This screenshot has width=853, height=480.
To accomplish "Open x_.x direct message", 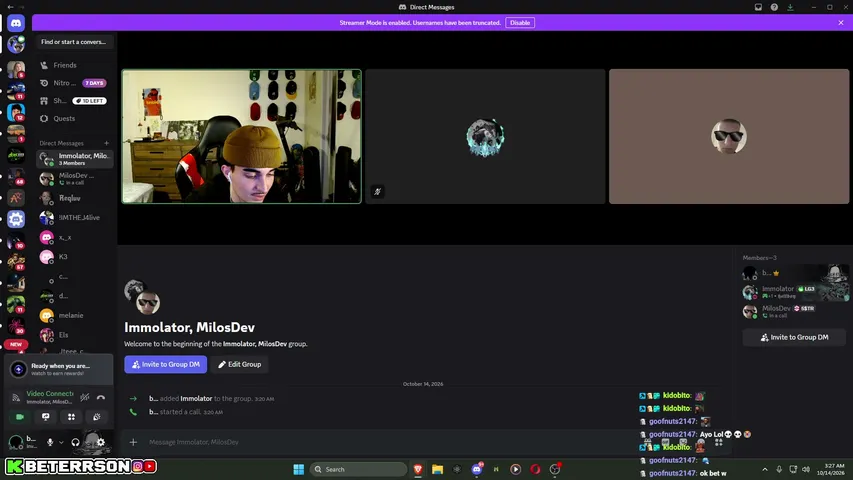I will point(75,237).
